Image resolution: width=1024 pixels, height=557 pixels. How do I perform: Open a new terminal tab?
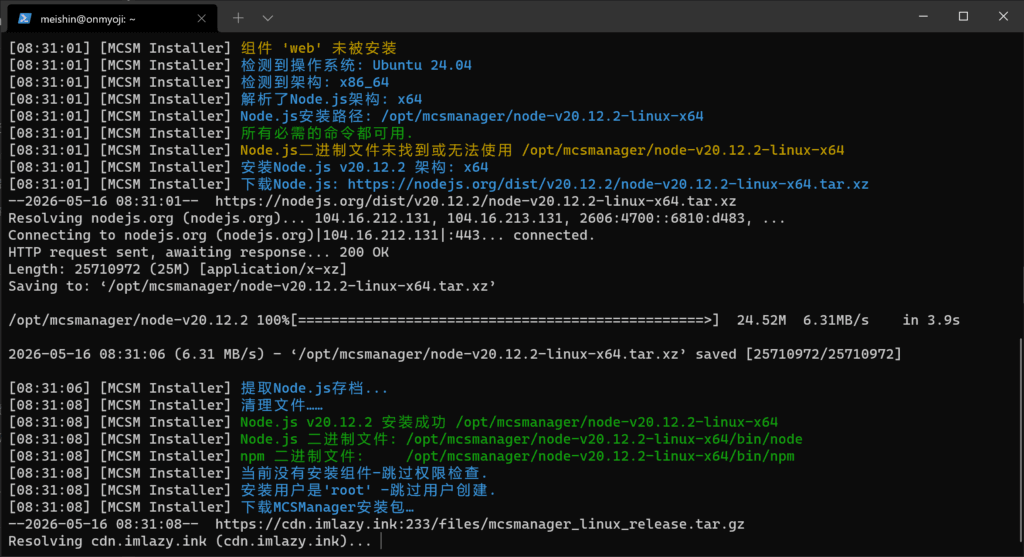click(238, 18)
